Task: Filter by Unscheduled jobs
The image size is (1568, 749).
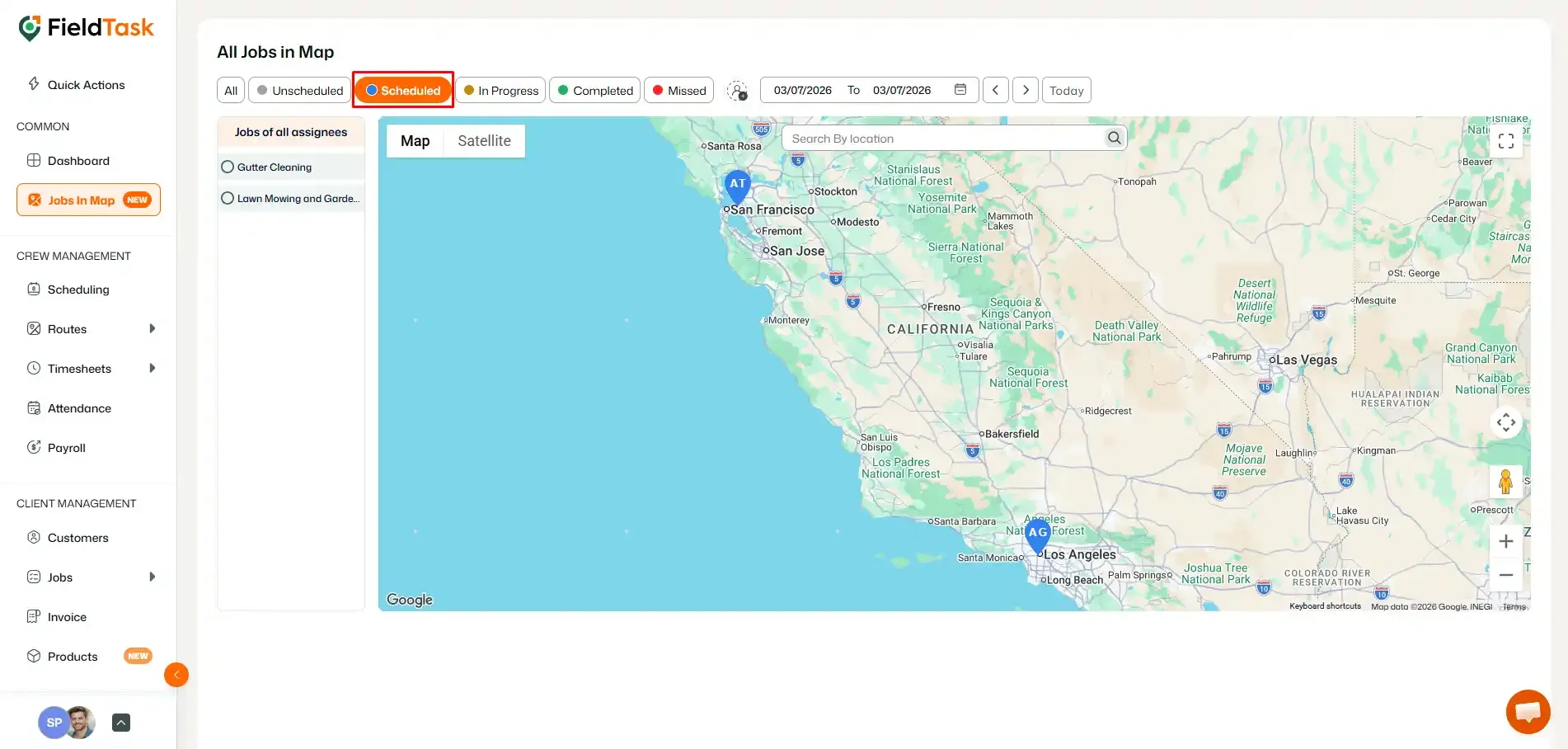Action: click(x=299, y=90)
